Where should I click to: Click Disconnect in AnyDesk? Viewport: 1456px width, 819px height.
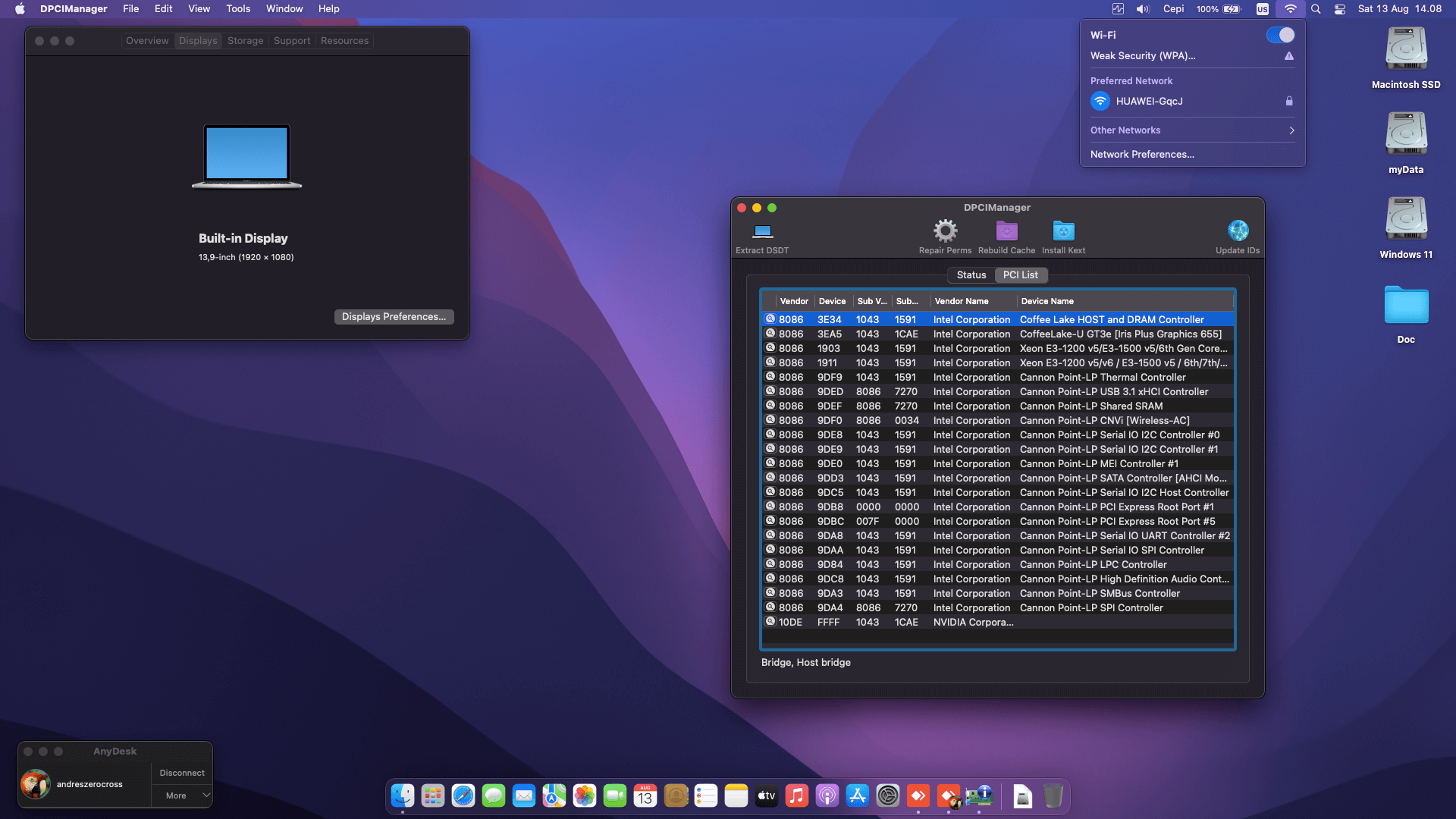[181, 772]
